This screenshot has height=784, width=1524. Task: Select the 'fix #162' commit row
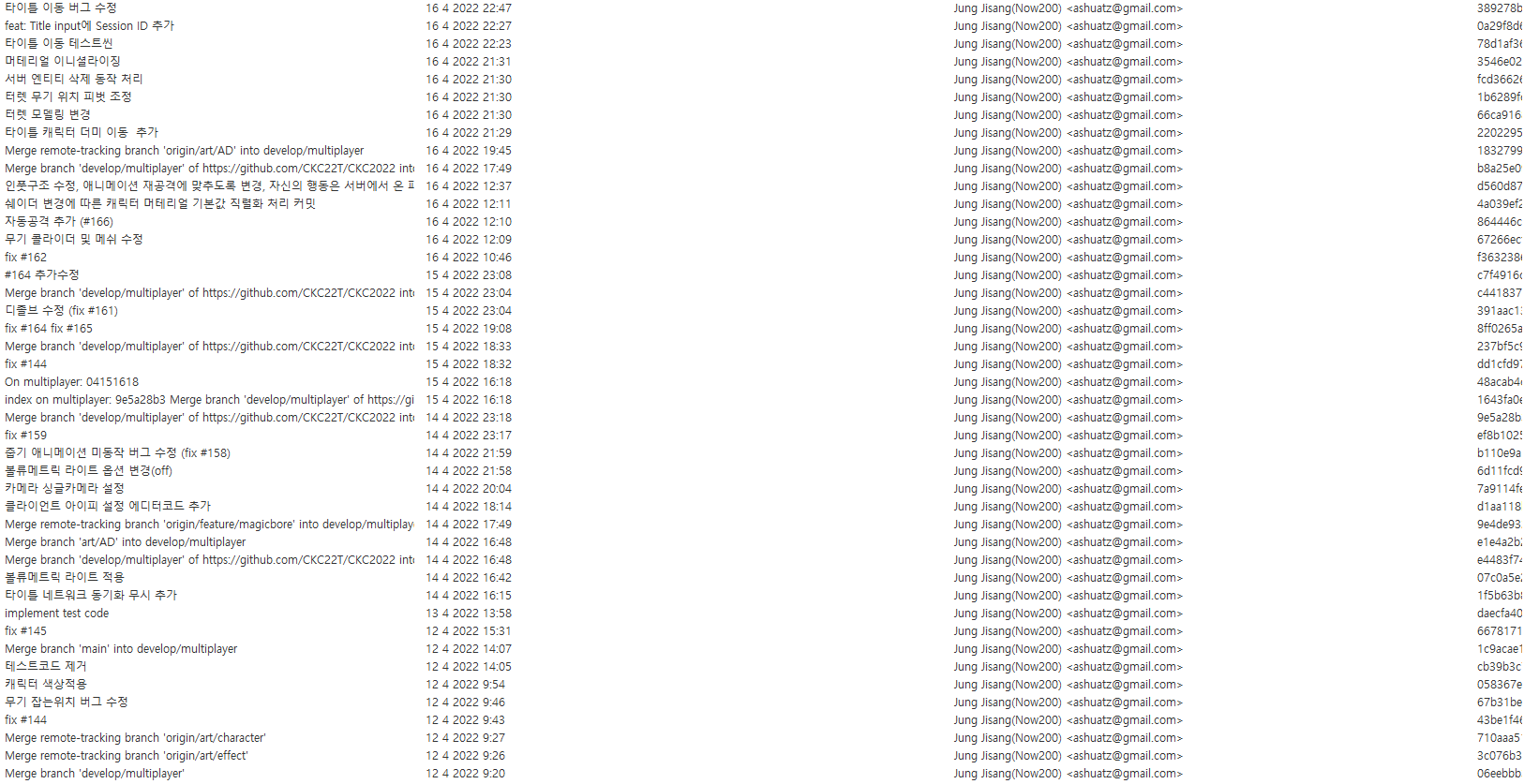click(x=762, y=258)
